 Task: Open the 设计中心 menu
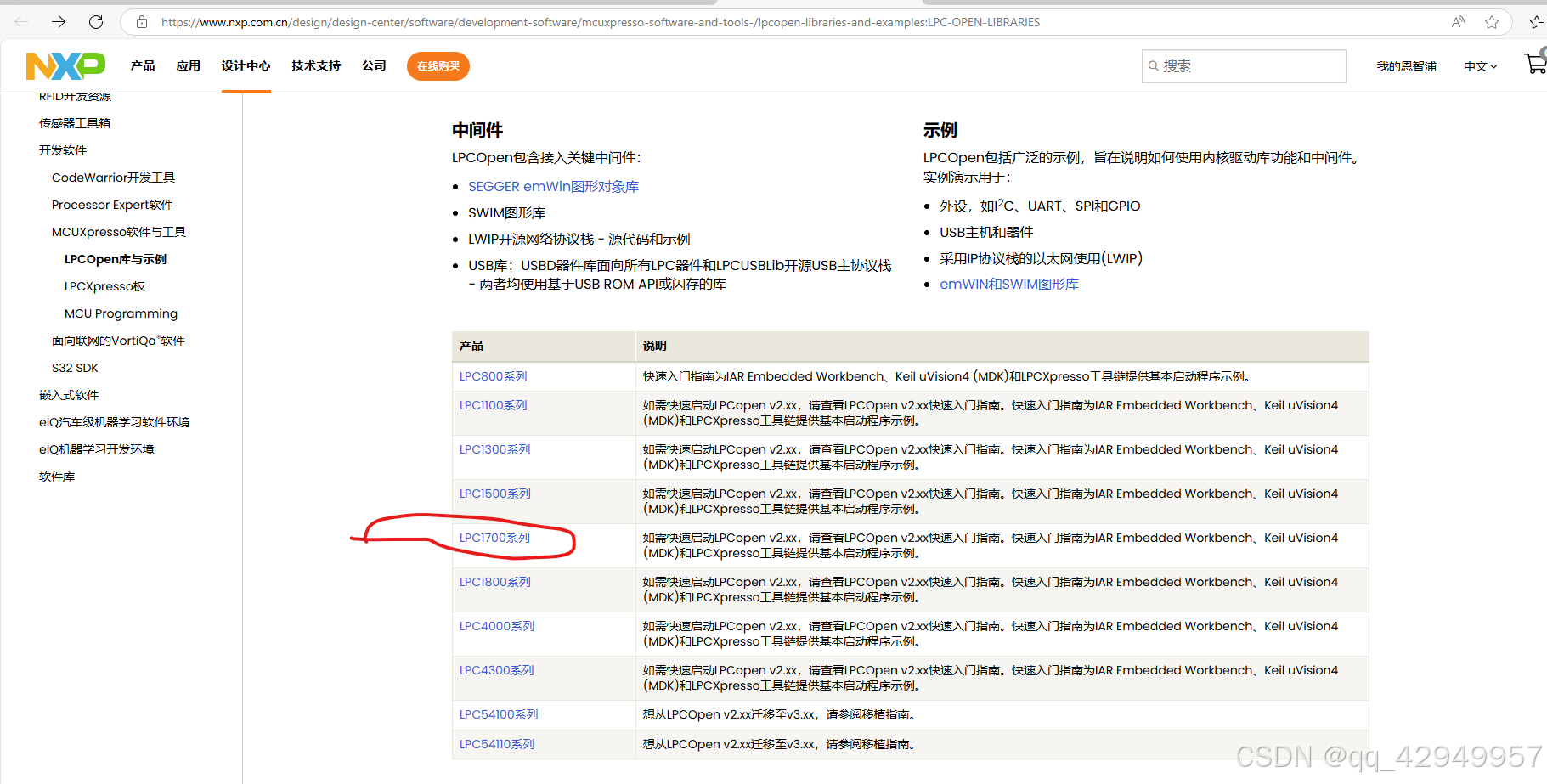tap(246, 65)
